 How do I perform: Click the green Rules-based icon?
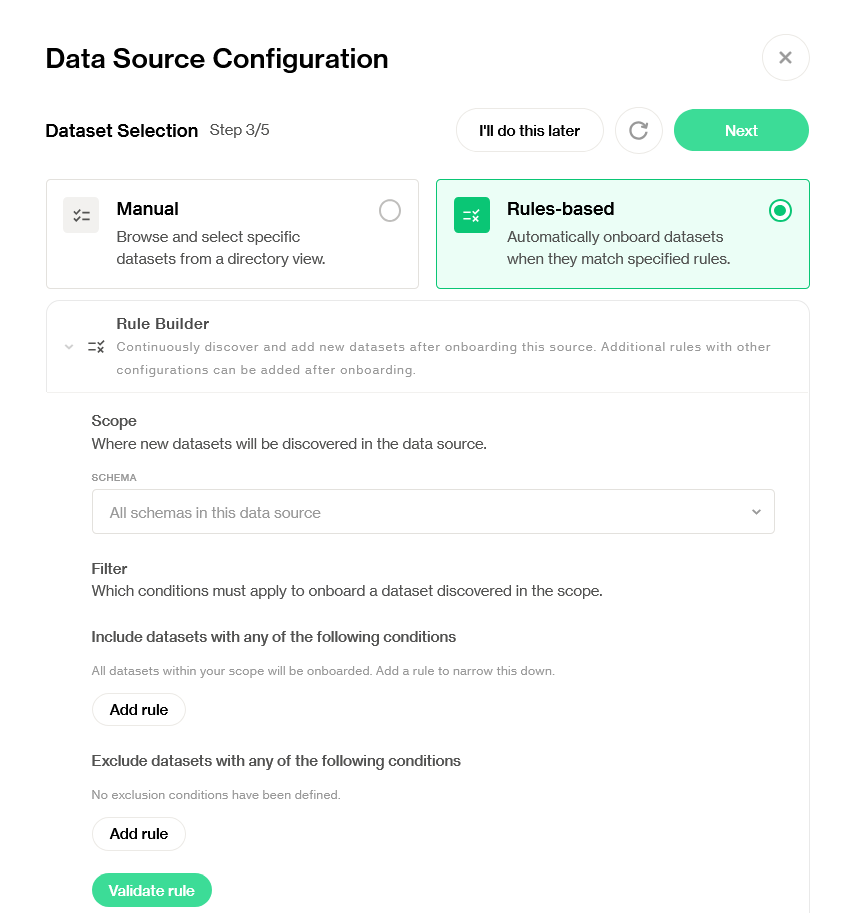point(472,215)
